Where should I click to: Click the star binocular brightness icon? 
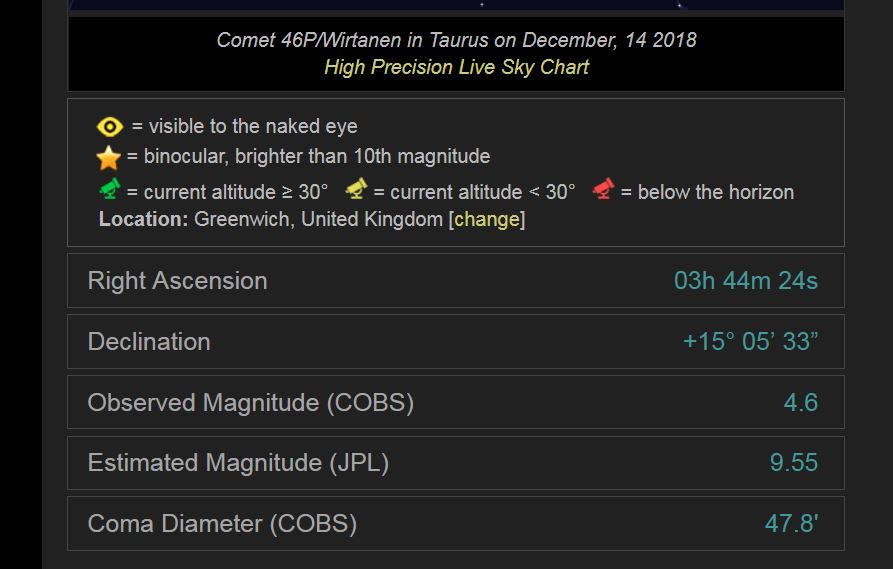pos(109,157)
